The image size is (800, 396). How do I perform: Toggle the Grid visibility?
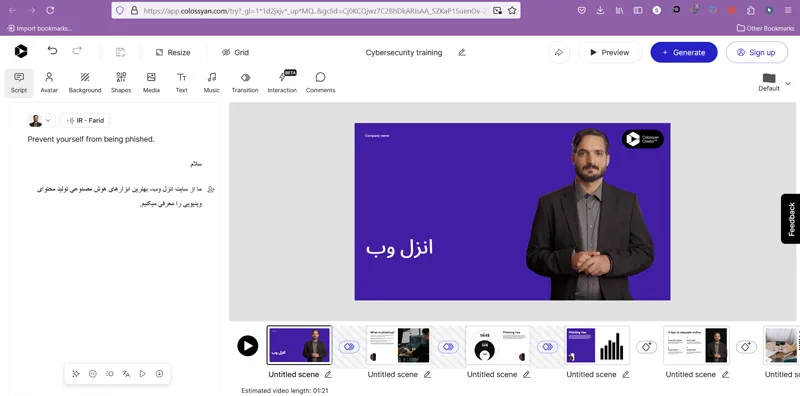tap(235, 53)
